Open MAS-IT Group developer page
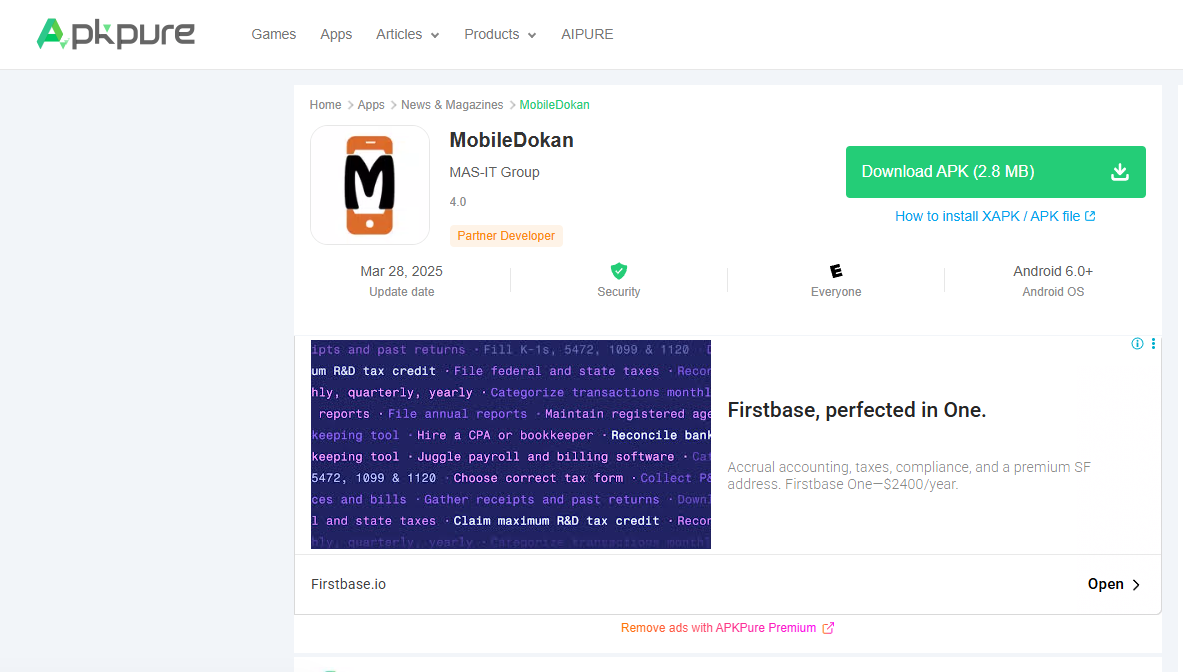 (x=494, y=172)
